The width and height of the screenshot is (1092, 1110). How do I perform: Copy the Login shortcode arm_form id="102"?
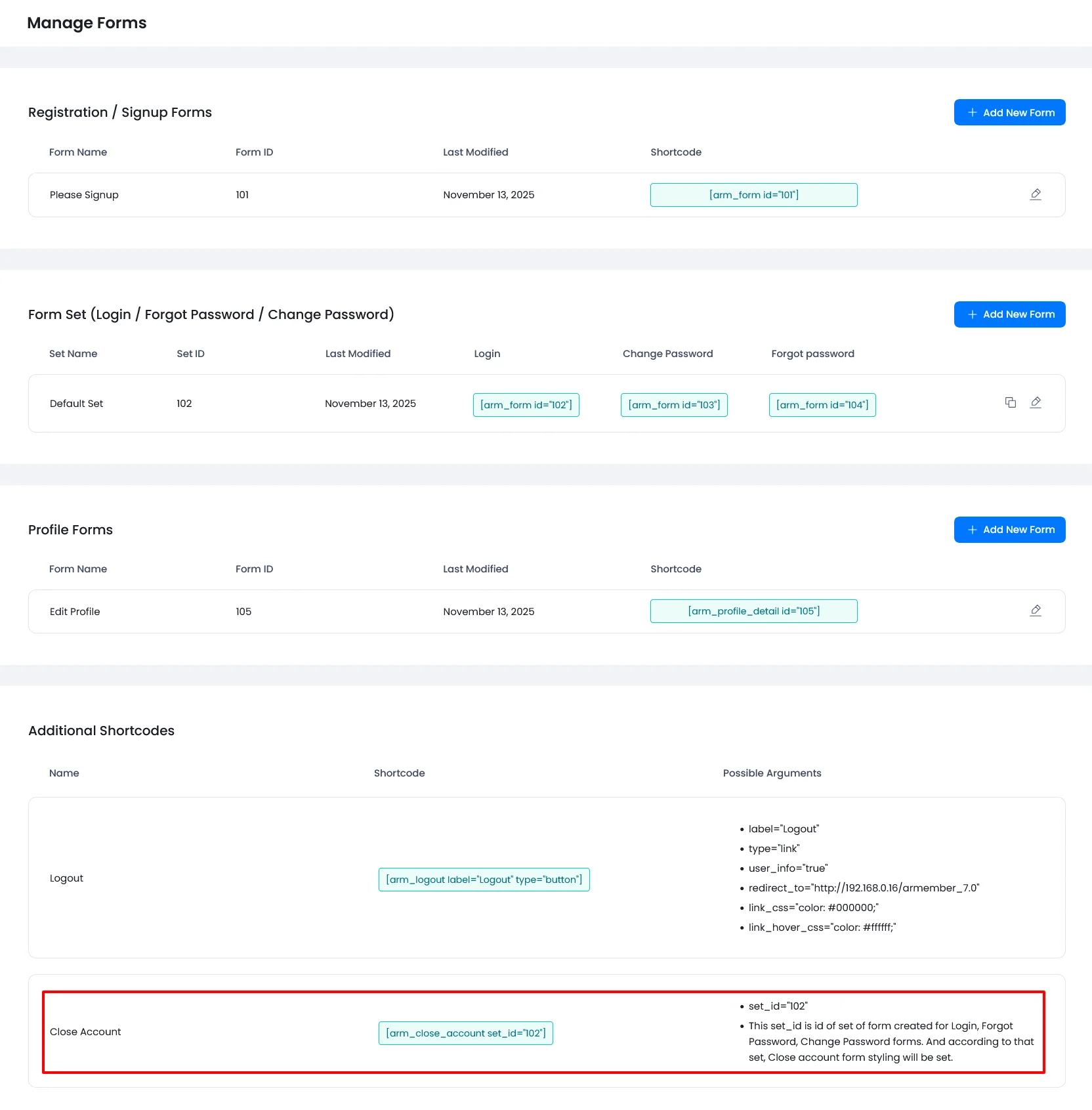click(526, 405)
